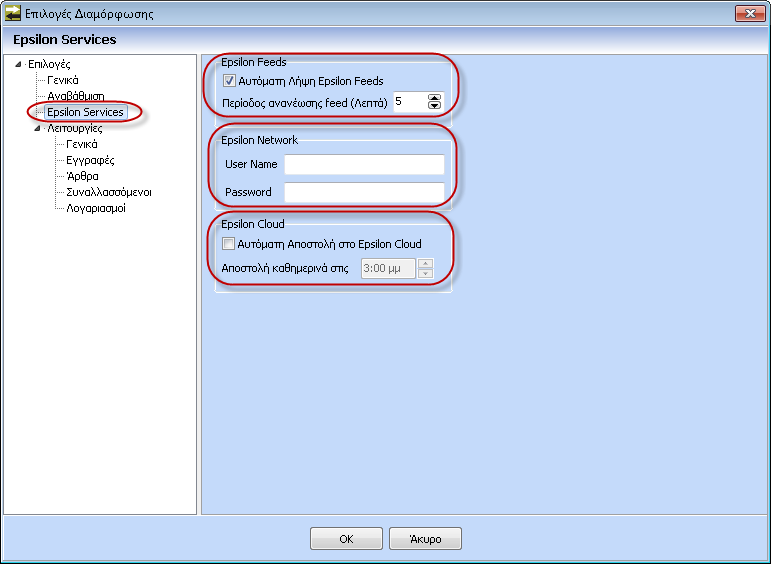771x564 pixels.
Task: Decrease the feed refresh period
Action: [434, 105]
